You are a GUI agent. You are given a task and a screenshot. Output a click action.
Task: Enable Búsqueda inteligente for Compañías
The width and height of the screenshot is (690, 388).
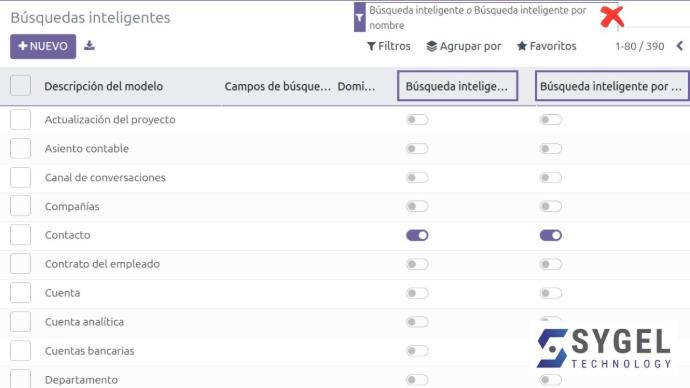[x=417, y=206]
